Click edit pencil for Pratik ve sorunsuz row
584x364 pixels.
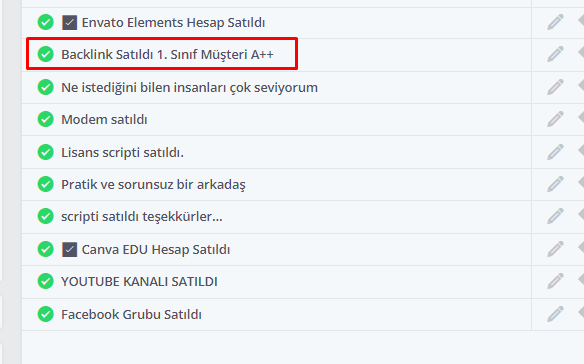(x=555, y=184)
